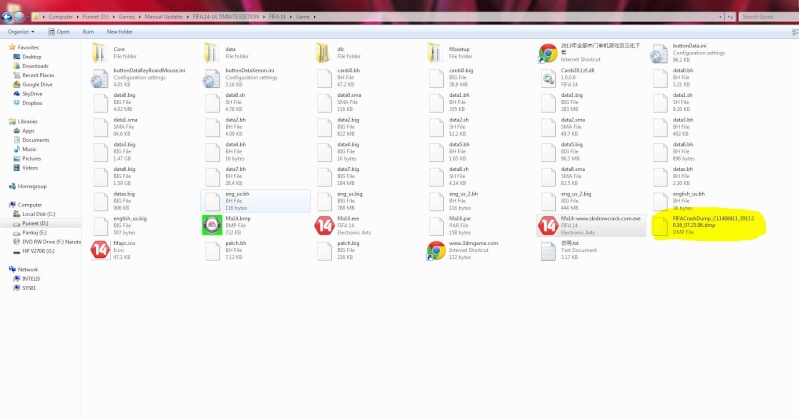Image resolution: width=799 pixels, height=419 pixels.
Task: Open Dropbox in the sidebar
Action: pyautogui.click(x=32, y=103)
